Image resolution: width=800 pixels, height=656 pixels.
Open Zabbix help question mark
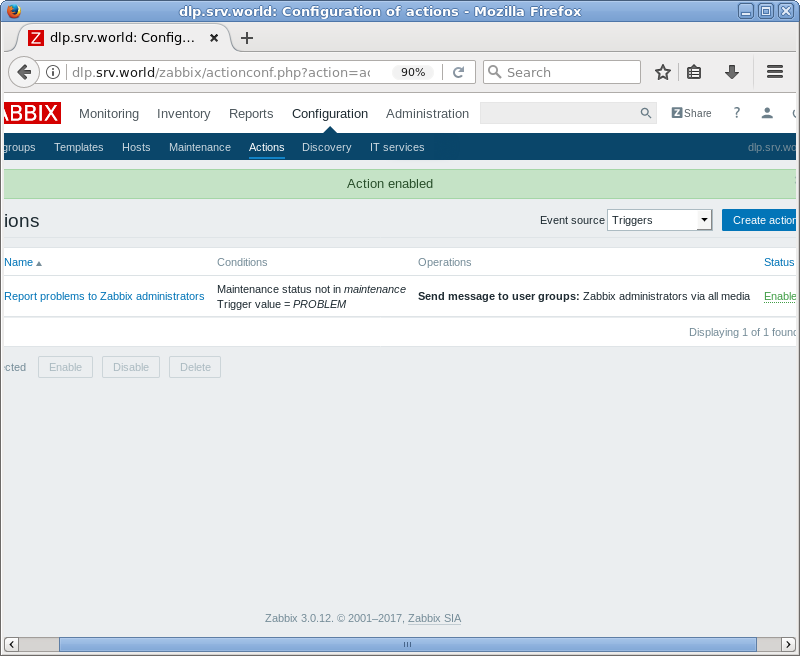pyautogui.click(x=736, y=113)
